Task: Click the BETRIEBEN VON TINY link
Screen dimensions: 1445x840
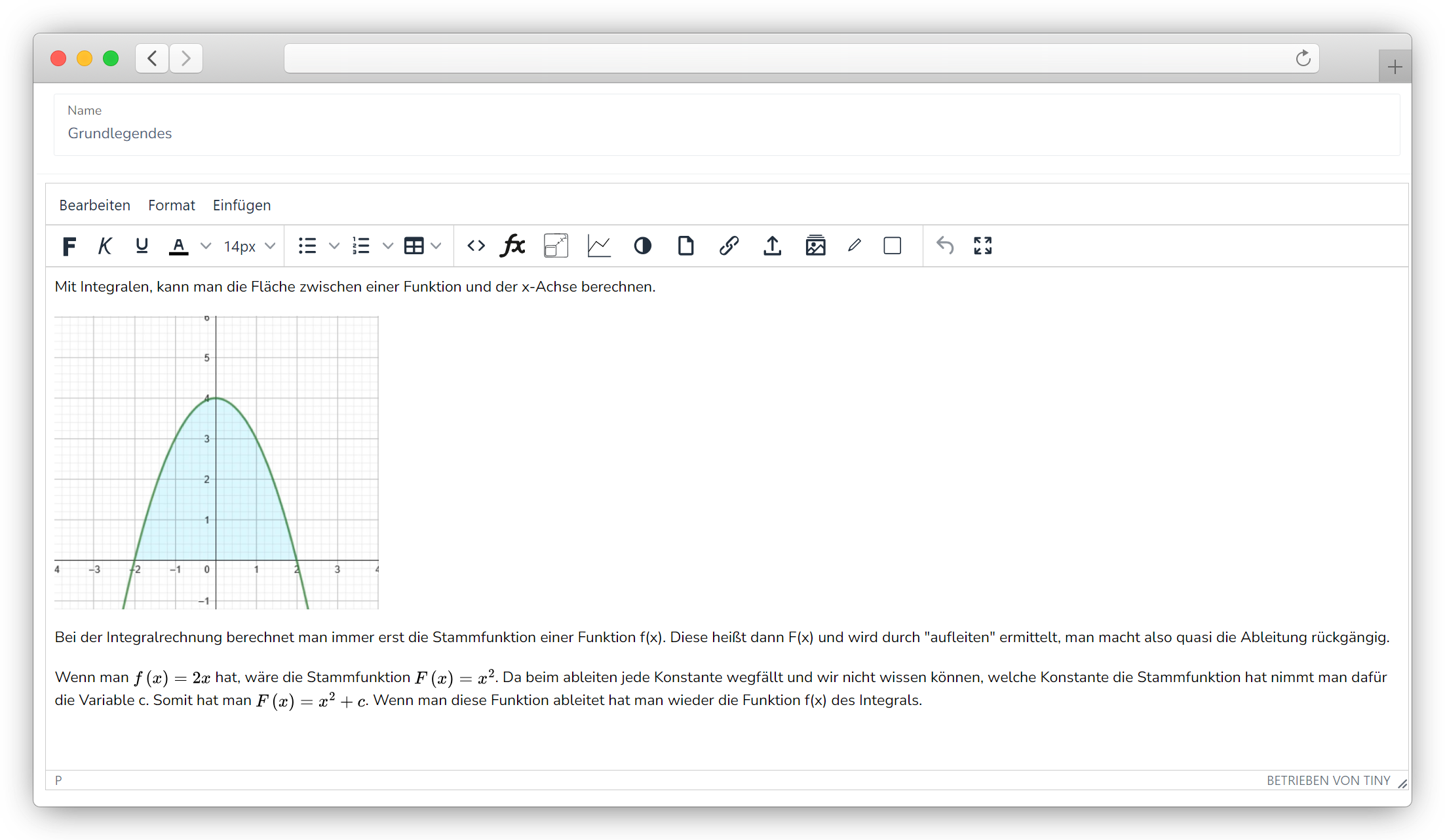Action: [1328, 780]
